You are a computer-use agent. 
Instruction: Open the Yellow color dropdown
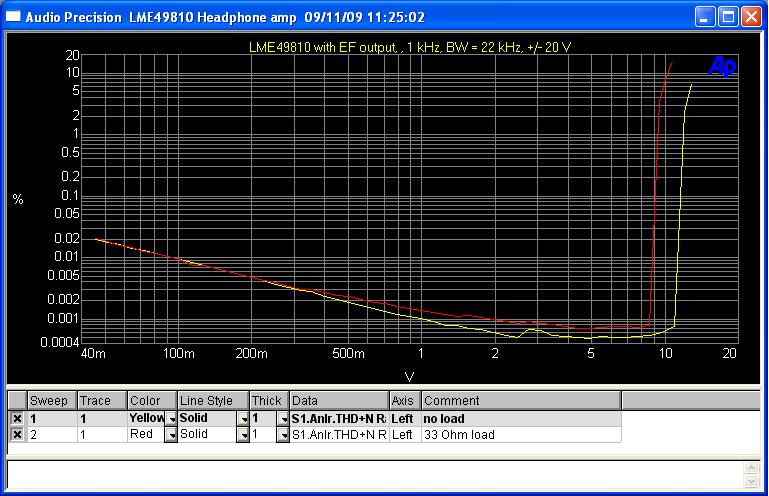[x=171, y=418]
